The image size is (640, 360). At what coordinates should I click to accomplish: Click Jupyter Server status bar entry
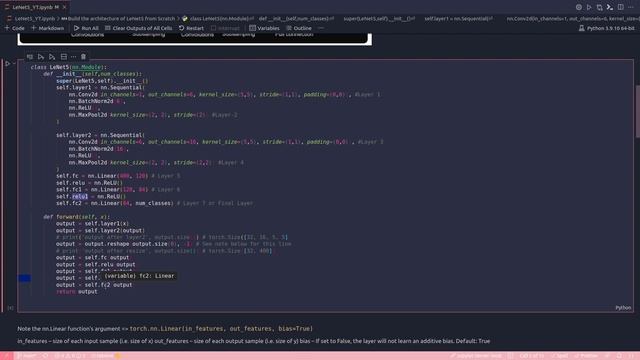476,356
